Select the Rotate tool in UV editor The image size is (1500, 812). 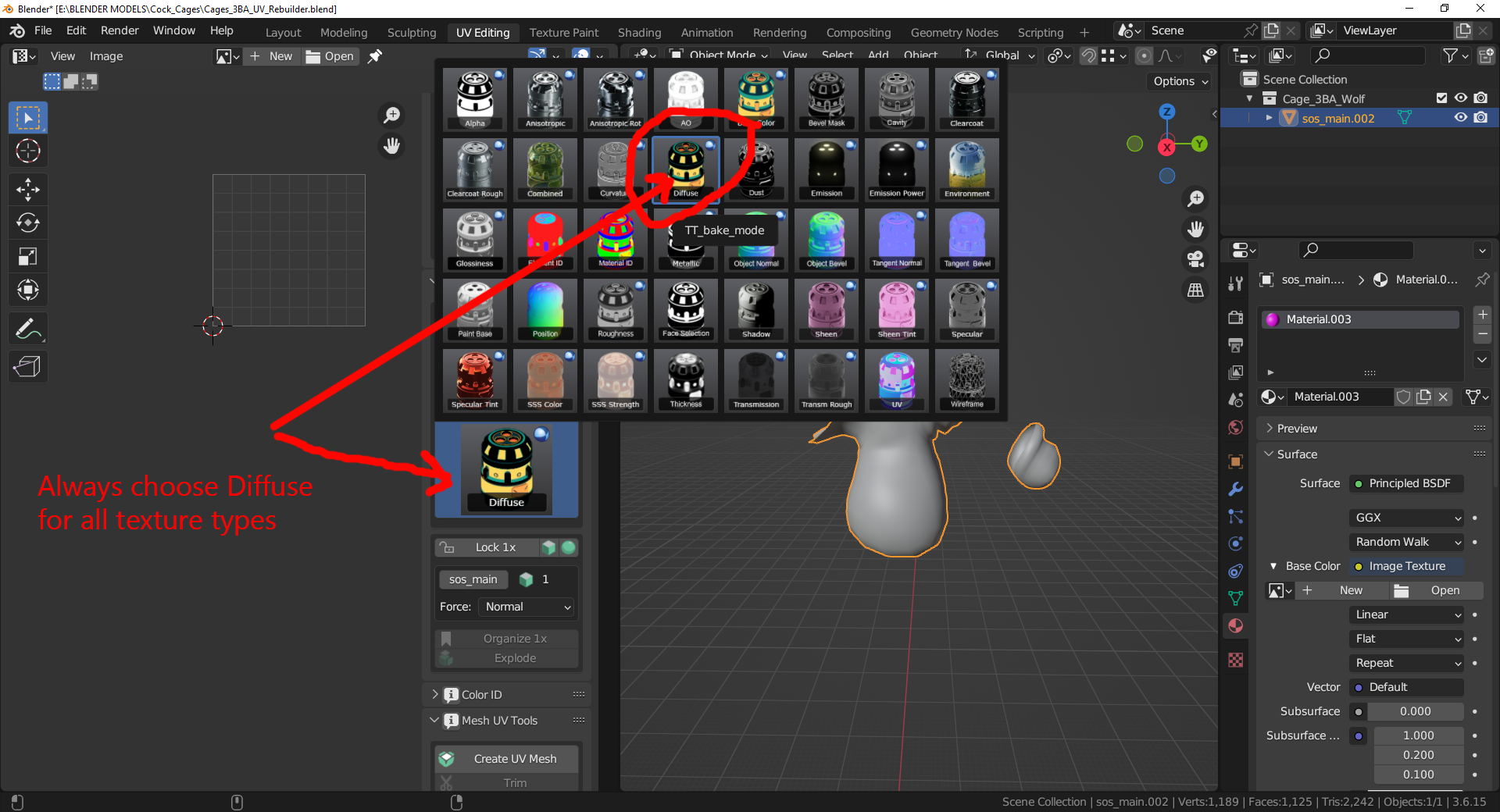(x=28, y=223)
